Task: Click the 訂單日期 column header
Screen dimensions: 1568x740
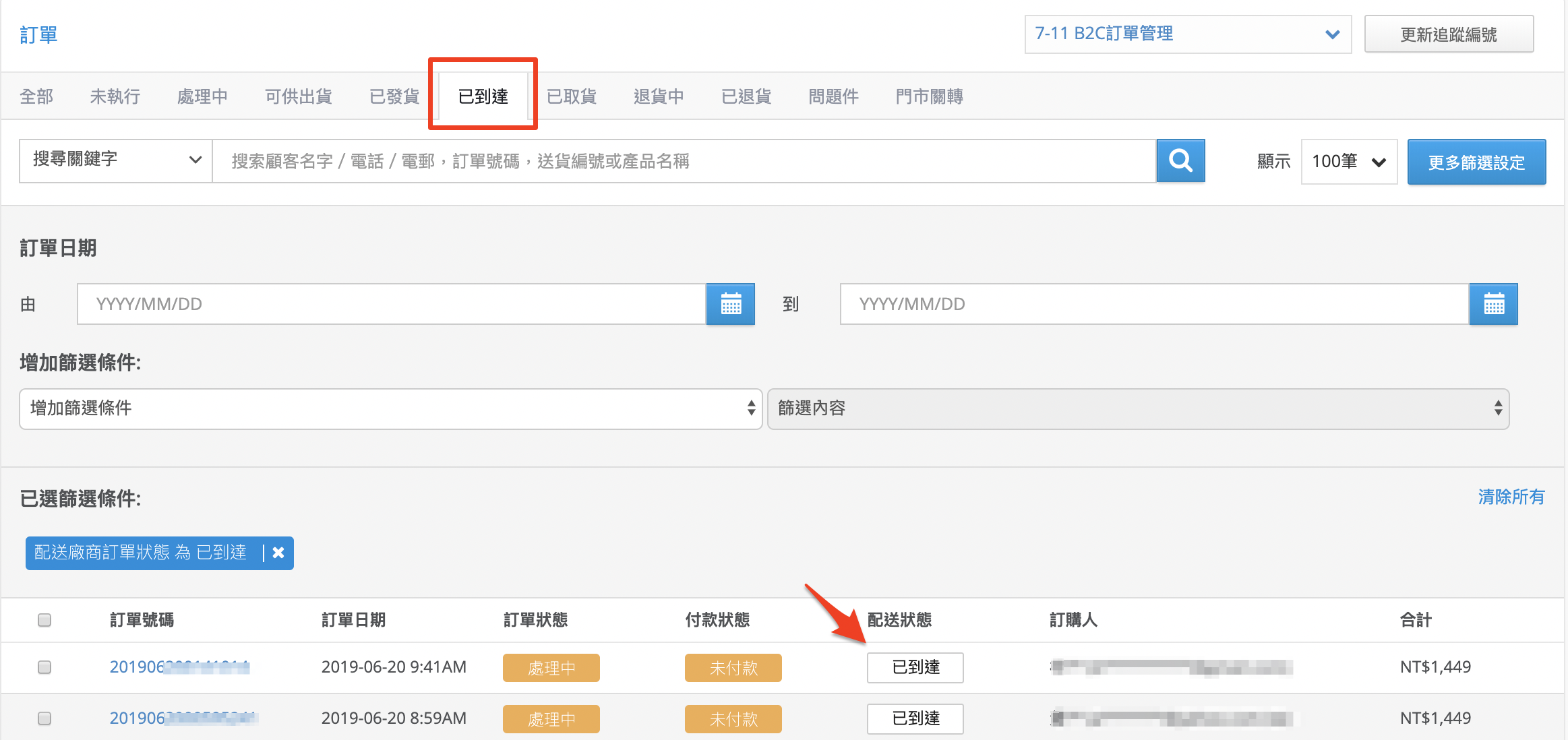Action: (x=353, y=620)
